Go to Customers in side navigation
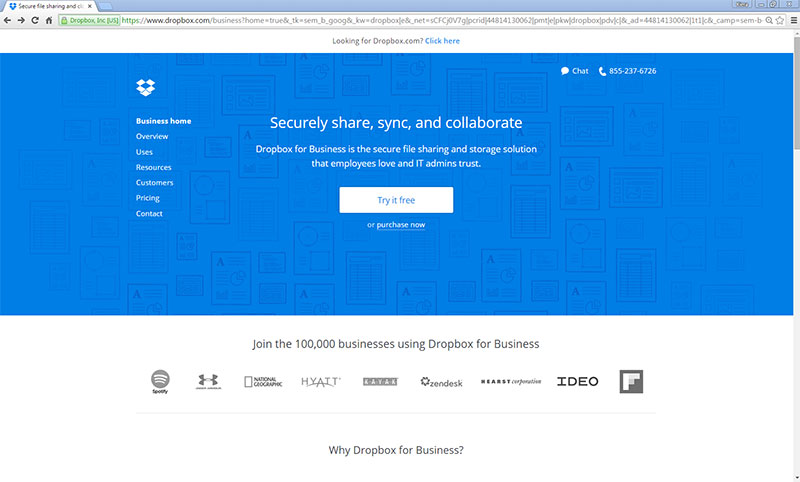Screen dimensions: 800x482 (x=154, y=183)
